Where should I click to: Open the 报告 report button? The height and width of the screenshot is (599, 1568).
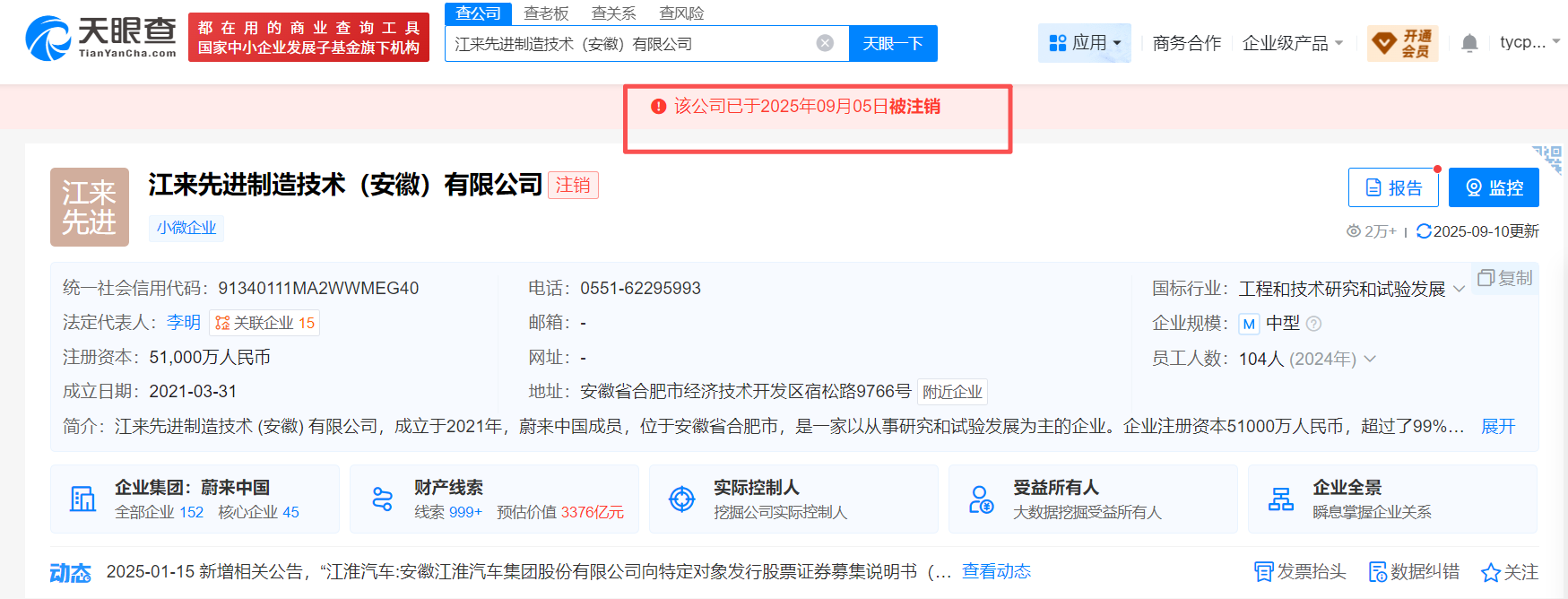[1393, 187]
